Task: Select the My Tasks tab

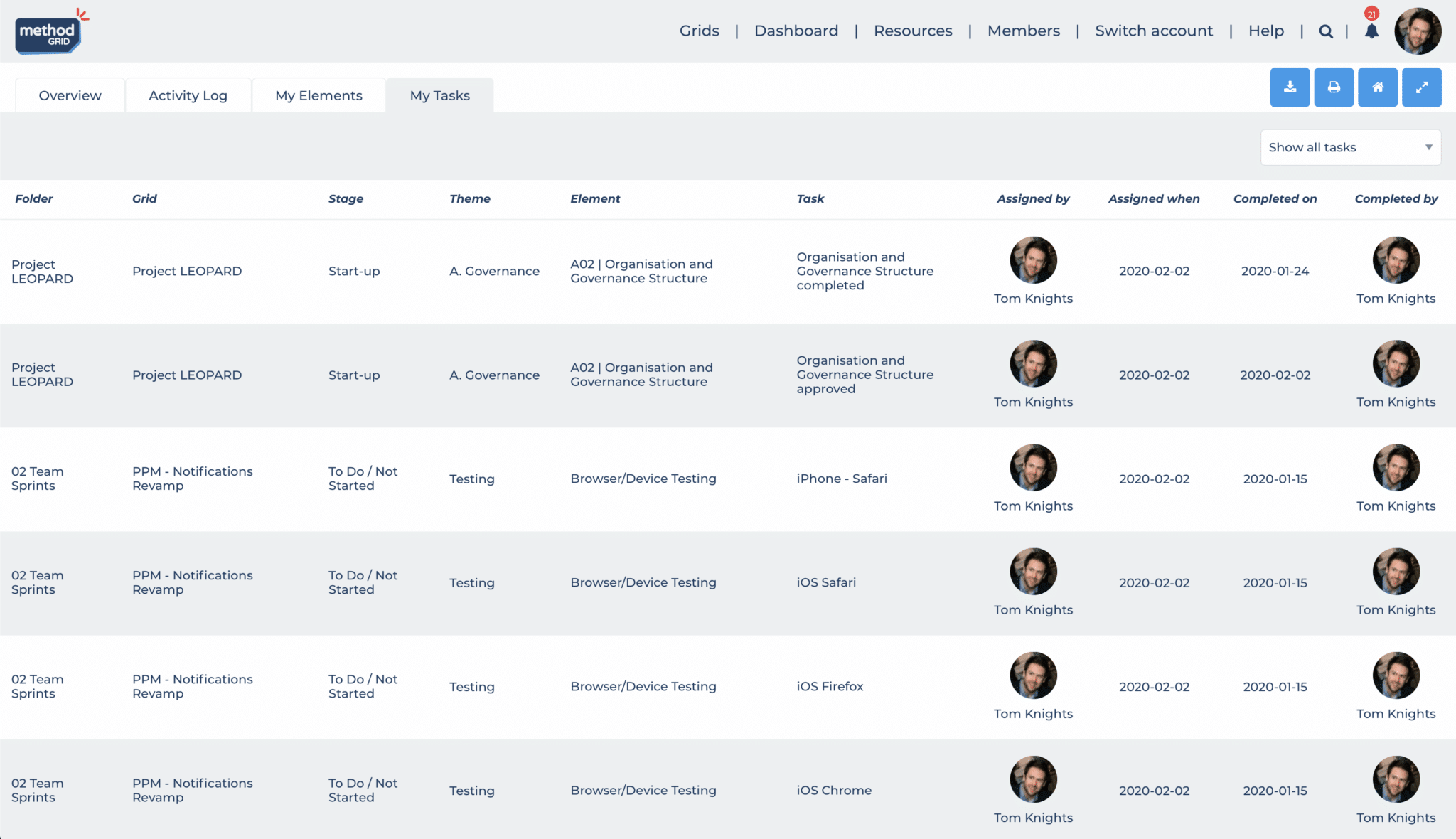Action: click(x=439, y=95)
